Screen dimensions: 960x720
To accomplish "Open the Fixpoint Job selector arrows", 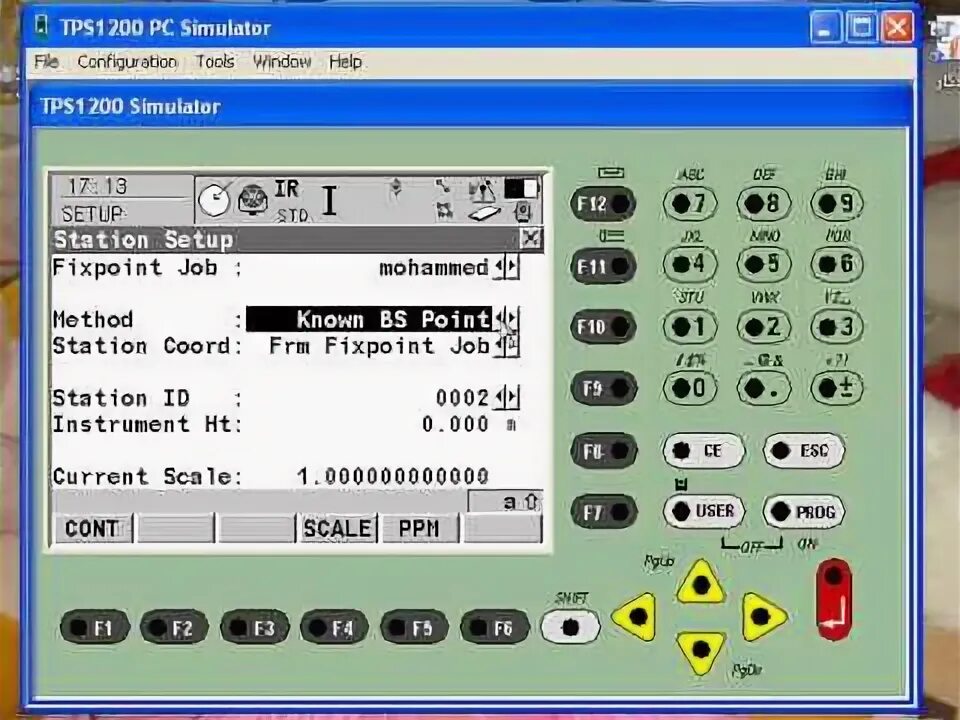I will [506, 267].
